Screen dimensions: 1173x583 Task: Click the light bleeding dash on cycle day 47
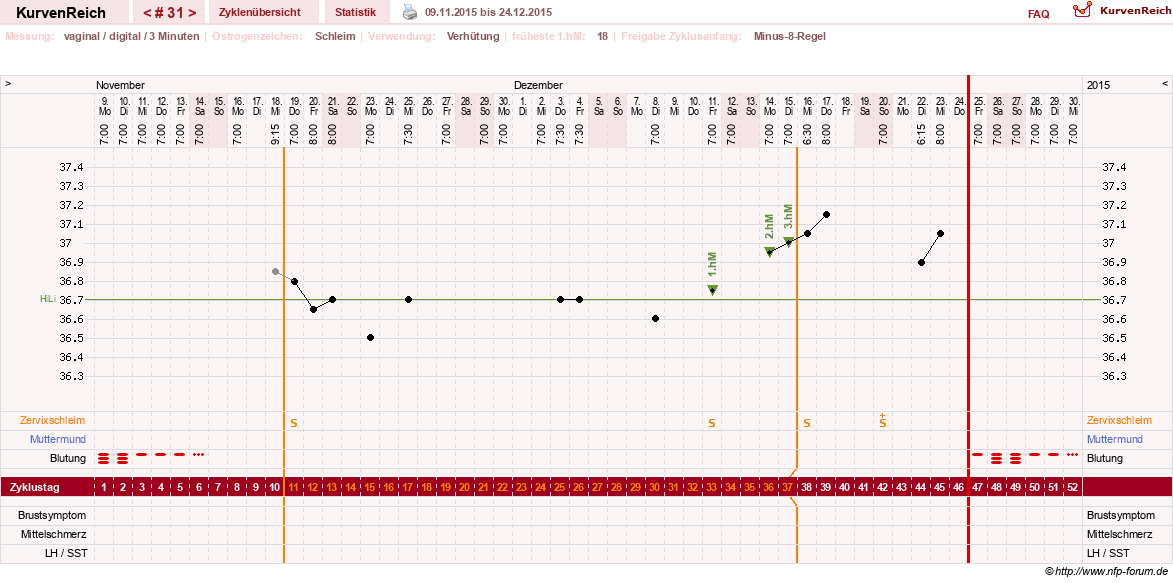978,454
